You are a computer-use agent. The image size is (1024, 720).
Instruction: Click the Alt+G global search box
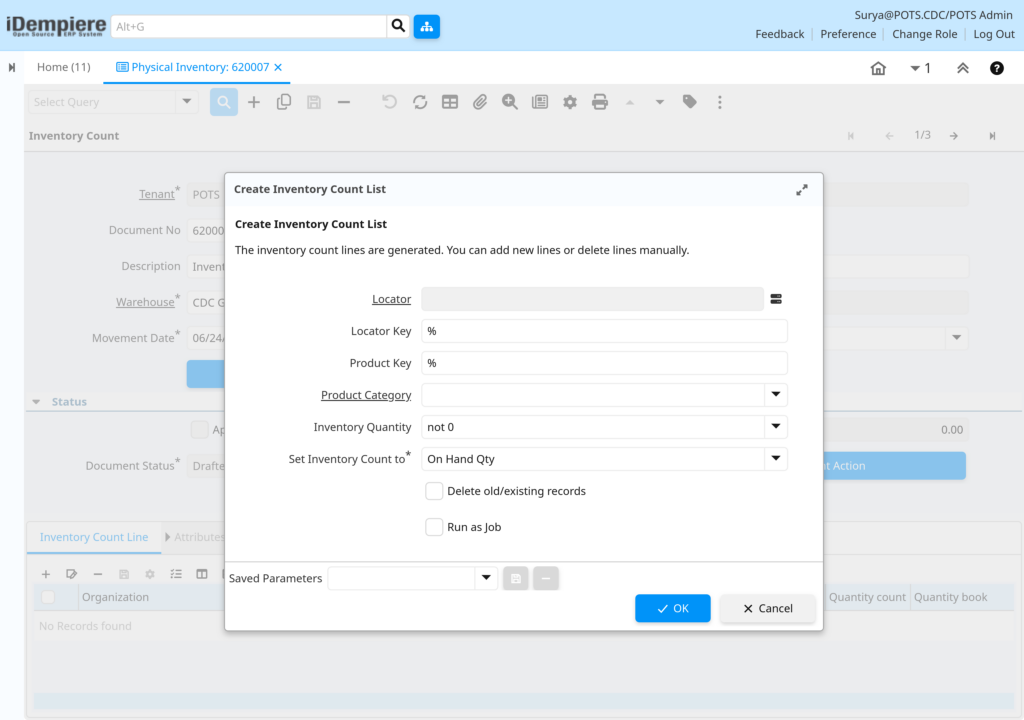click(249, 26)
